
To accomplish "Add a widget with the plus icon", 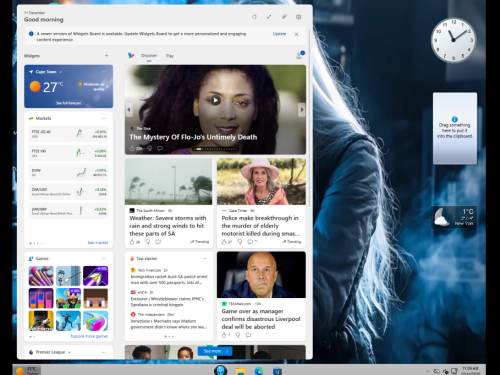I will coord(107,56).
